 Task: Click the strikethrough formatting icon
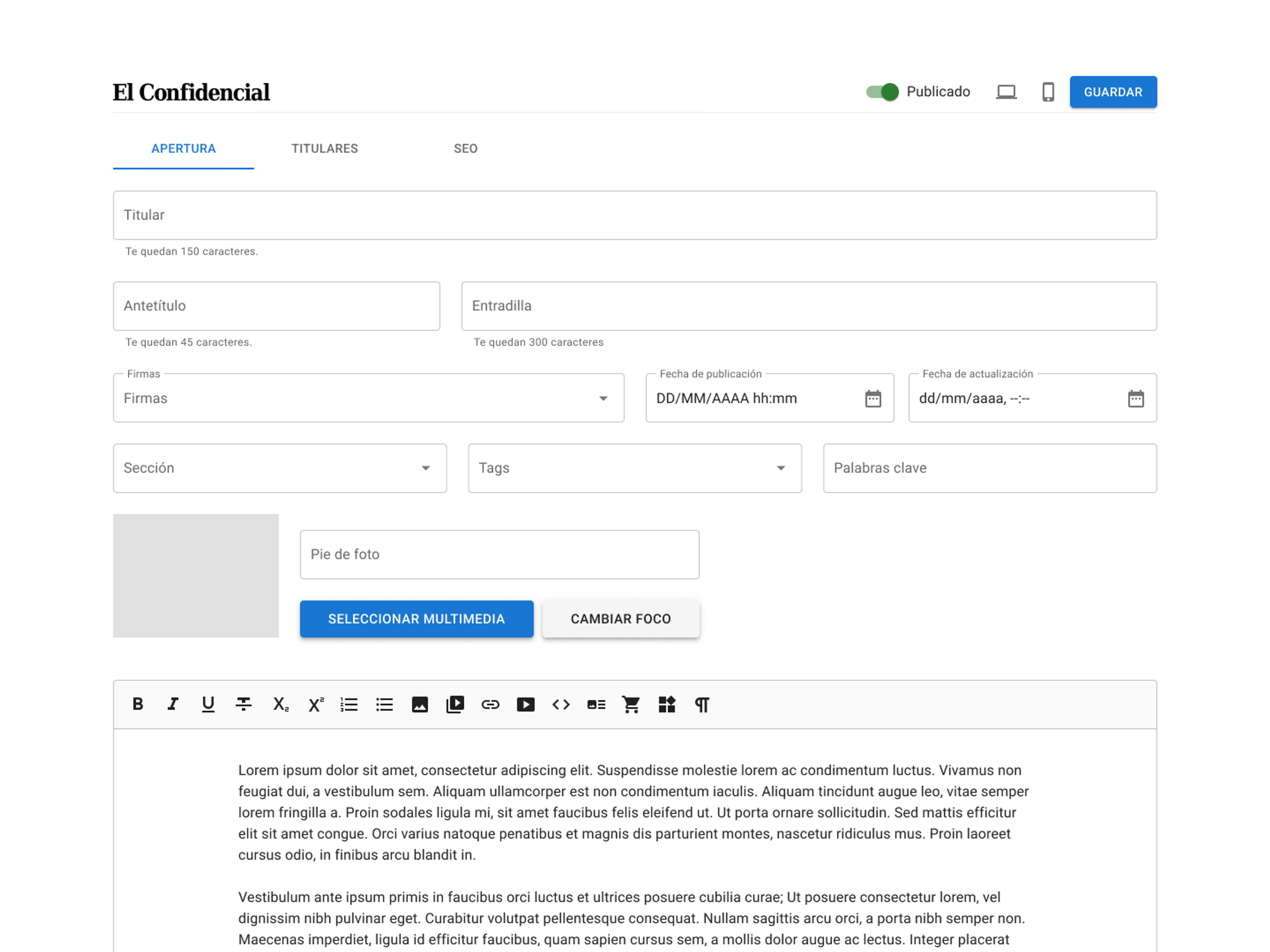click(x=243, y=704)
